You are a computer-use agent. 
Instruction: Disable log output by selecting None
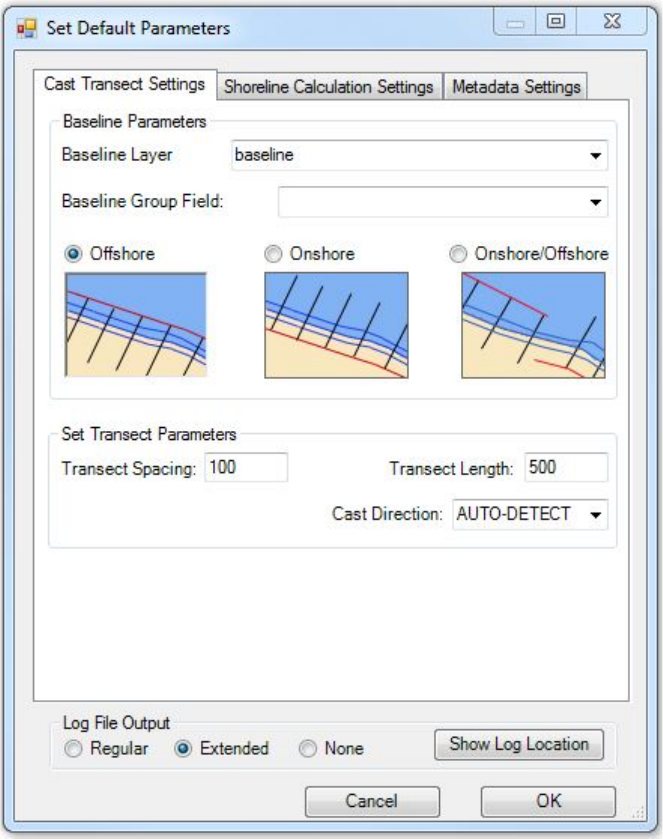(308, 748)
